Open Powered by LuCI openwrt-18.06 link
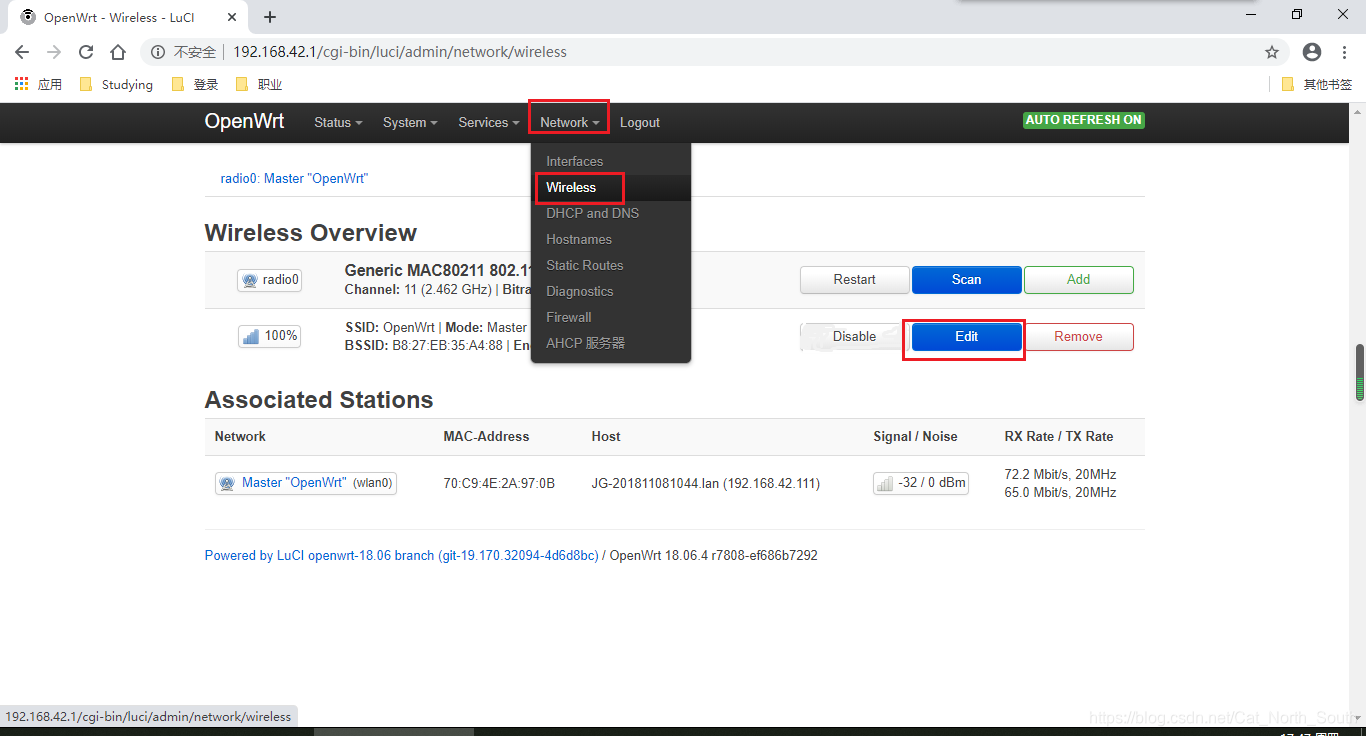 (x=401, y=555)
